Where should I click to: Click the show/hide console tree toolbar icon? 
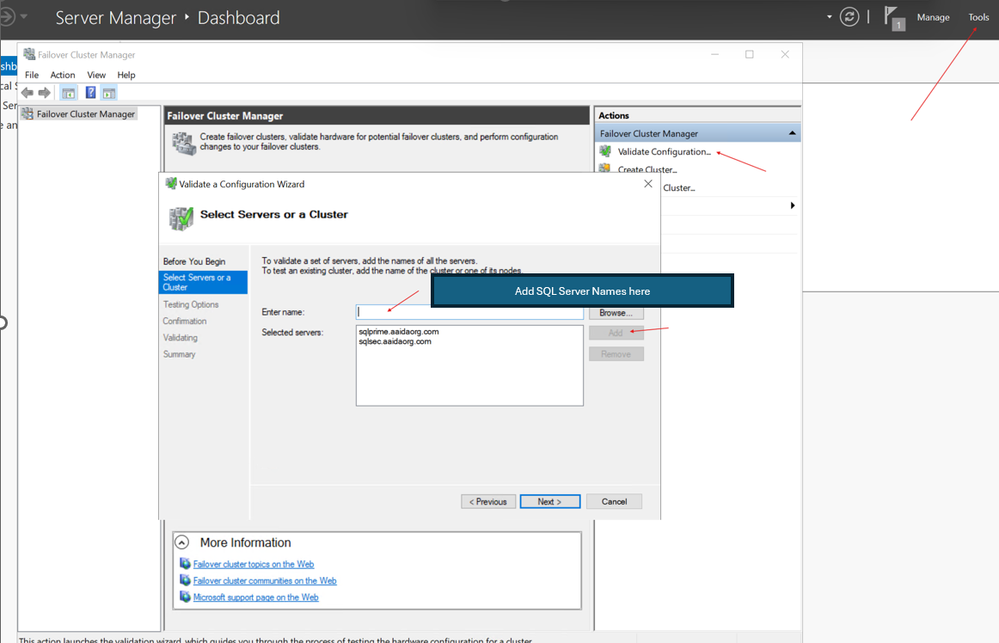(68, 93)
